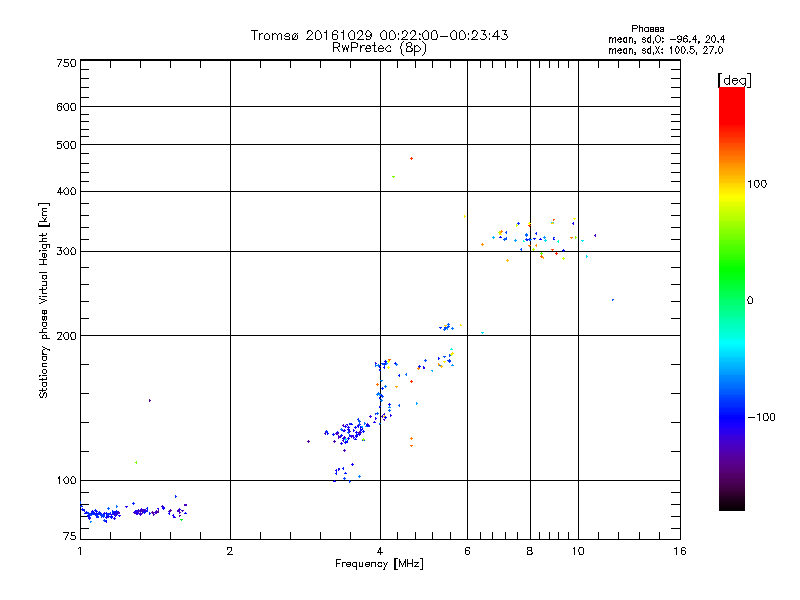
Task: Click the x-axis tick label '10'
Action: (578, 551)
